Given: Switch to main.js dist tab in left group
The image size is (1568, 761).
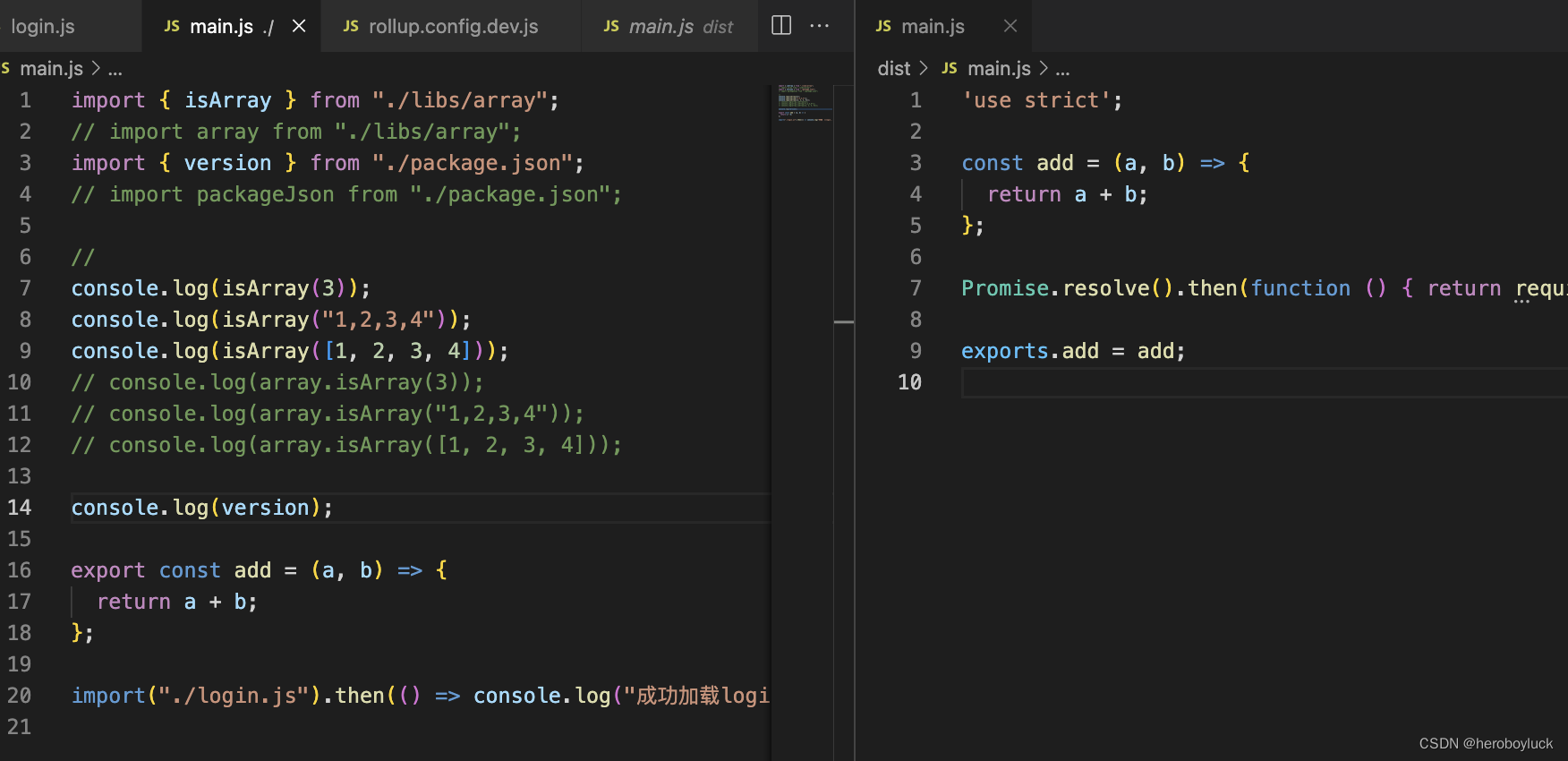Looking at the screenshot, I should [669, 26].
